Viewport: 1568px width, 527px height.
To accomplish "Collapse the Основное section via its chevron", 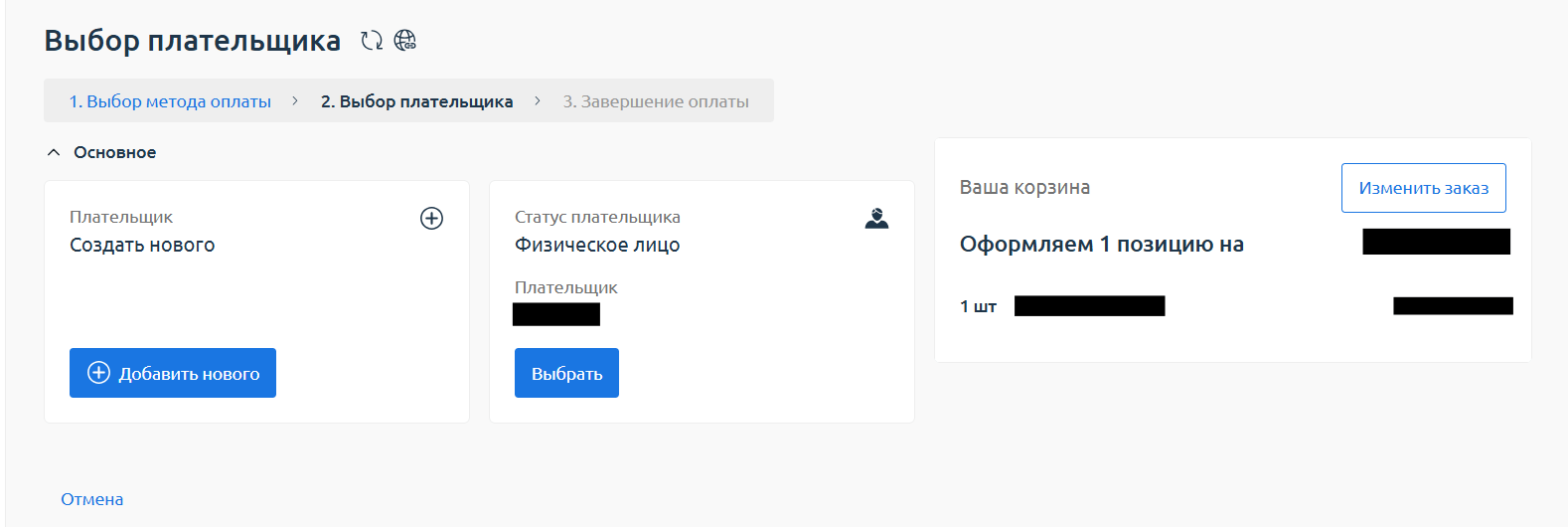I will tap(54, 153).
